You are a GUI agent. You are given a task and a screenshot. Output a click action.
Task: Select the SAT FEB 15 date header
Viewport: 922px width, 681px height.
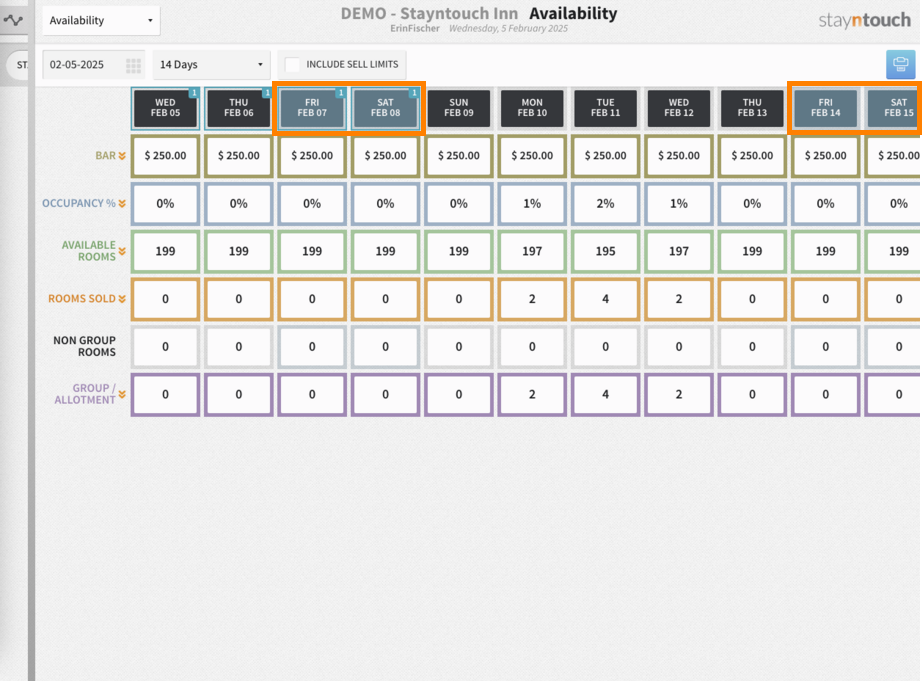click(x=895, y=108)
